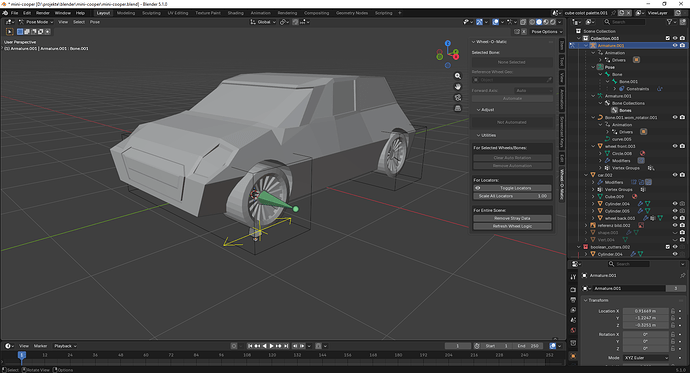Viewport: 690px width, 373px height.
Task: Select rendered viewport shading mode
Action: [553, 22]
